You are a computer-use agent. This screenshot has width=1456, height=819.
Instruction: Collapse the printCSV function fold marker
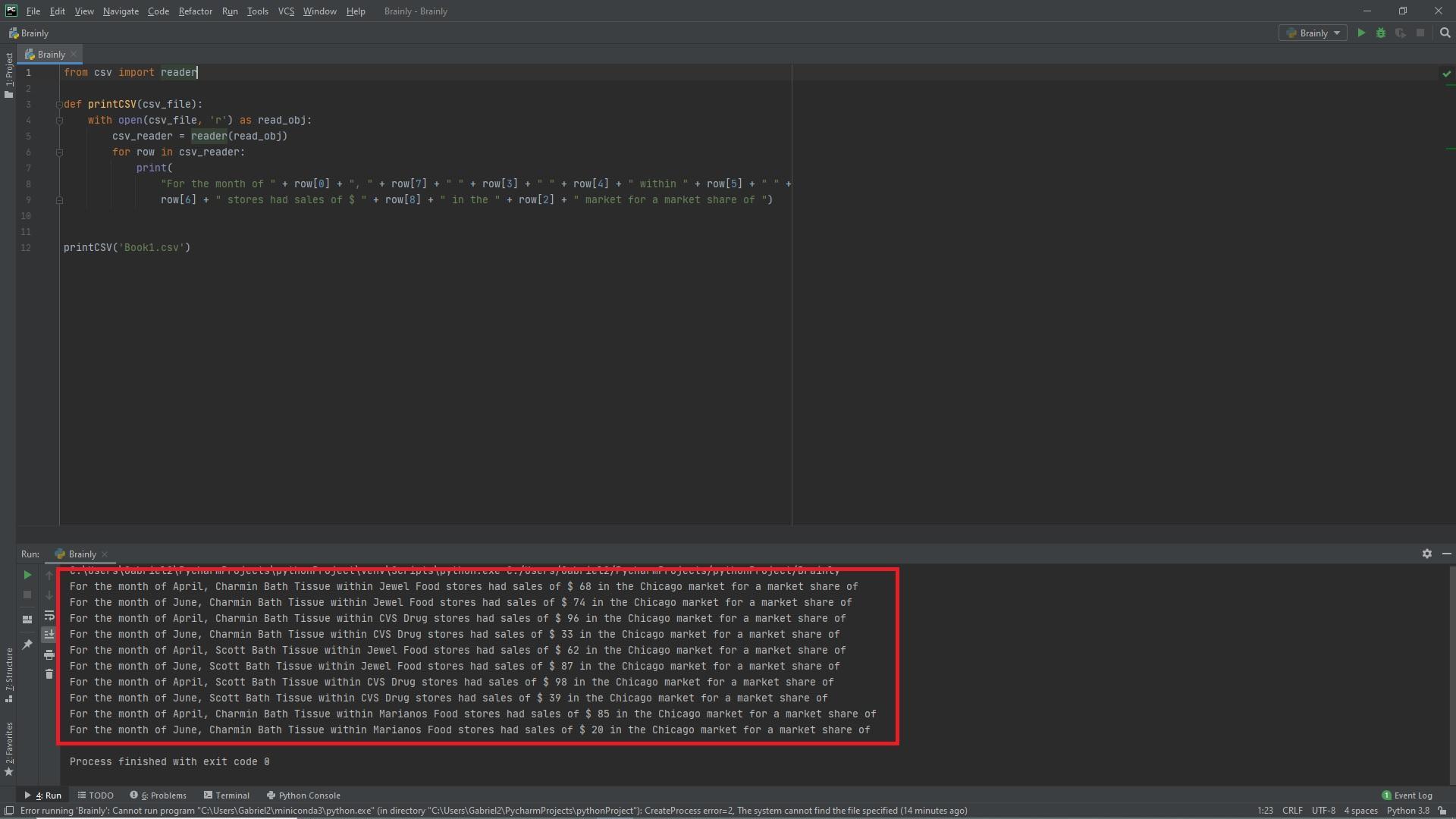59,105
